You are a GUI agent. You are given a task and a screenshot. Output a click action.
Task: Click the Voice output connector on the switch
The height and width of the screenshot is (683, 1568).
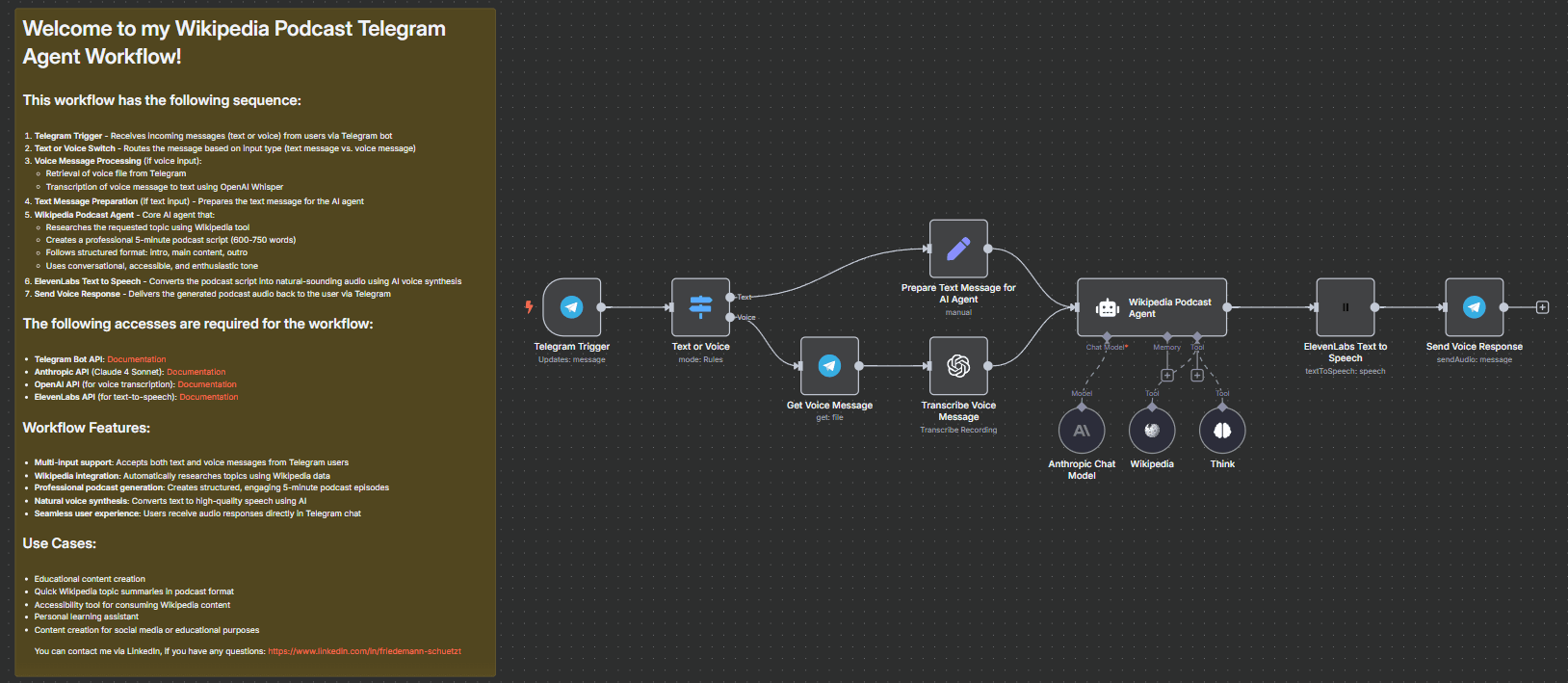(x=730, y=317)
